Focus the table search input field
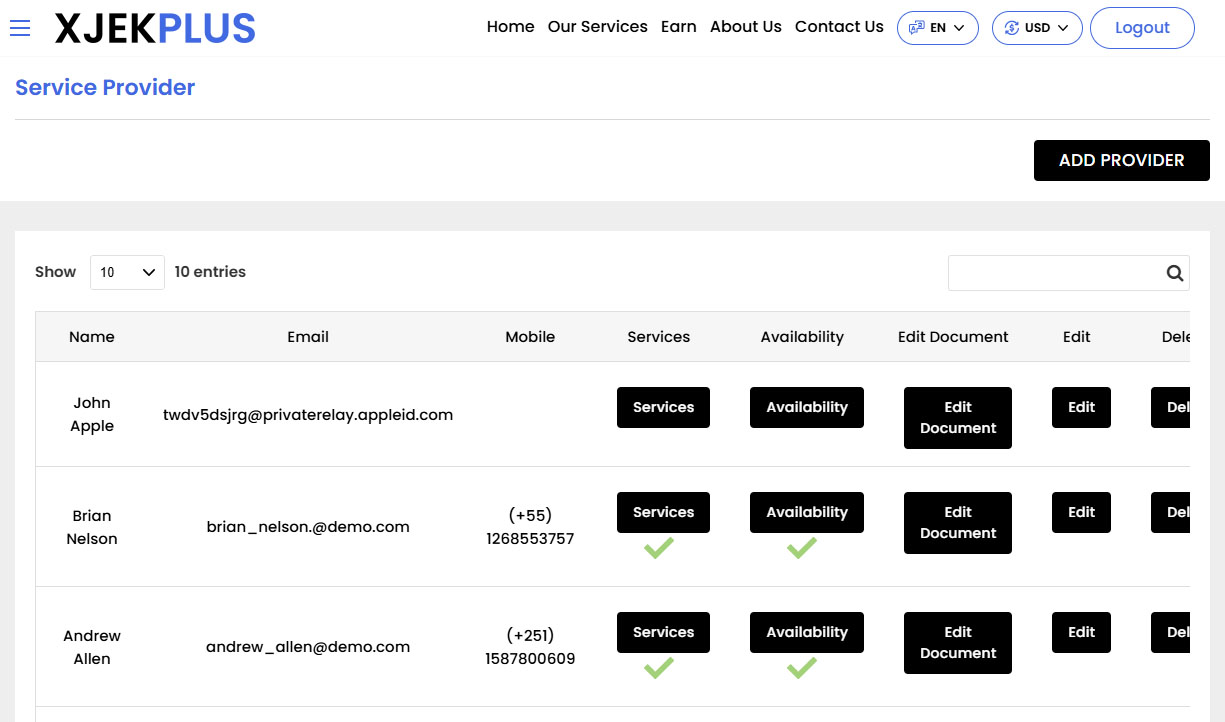1225x722 pixels. [1053, 273]
